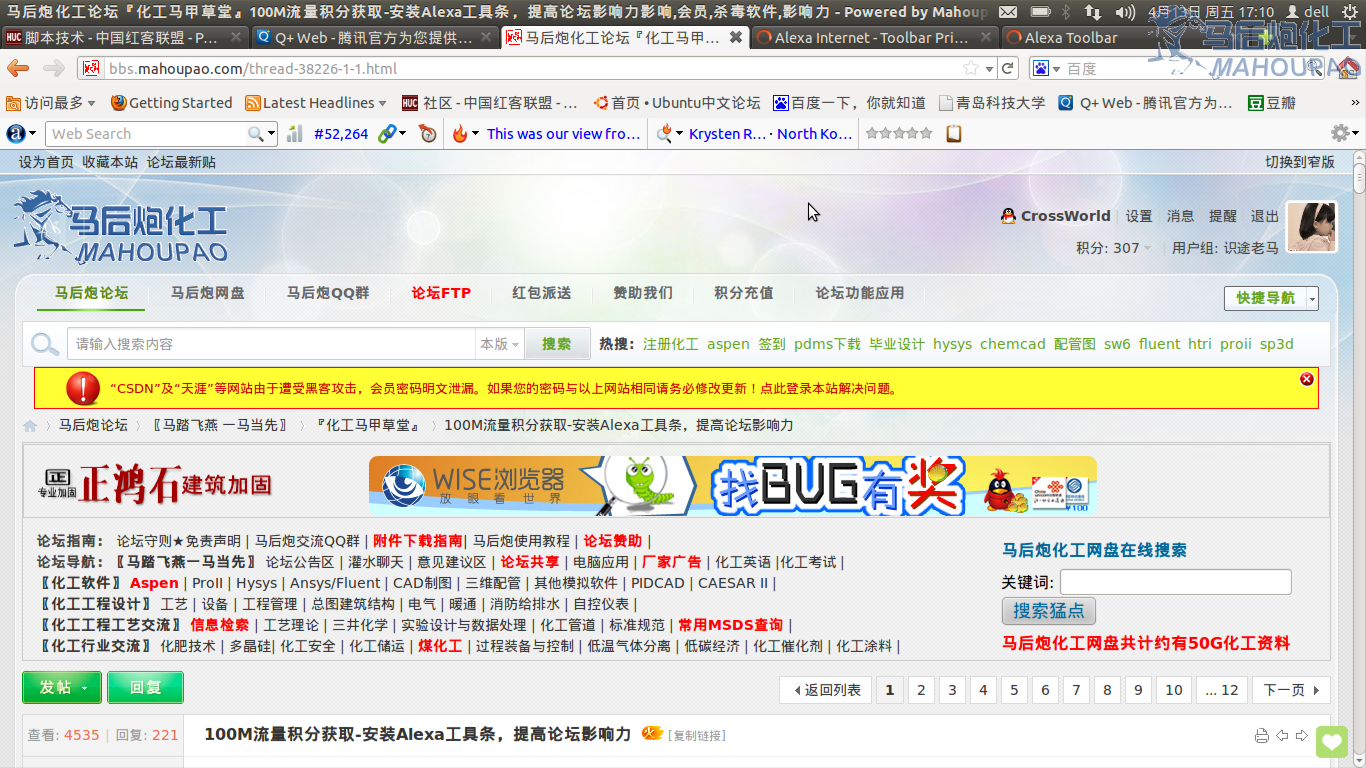Open the sound volume indicator

click(1124, 12)
